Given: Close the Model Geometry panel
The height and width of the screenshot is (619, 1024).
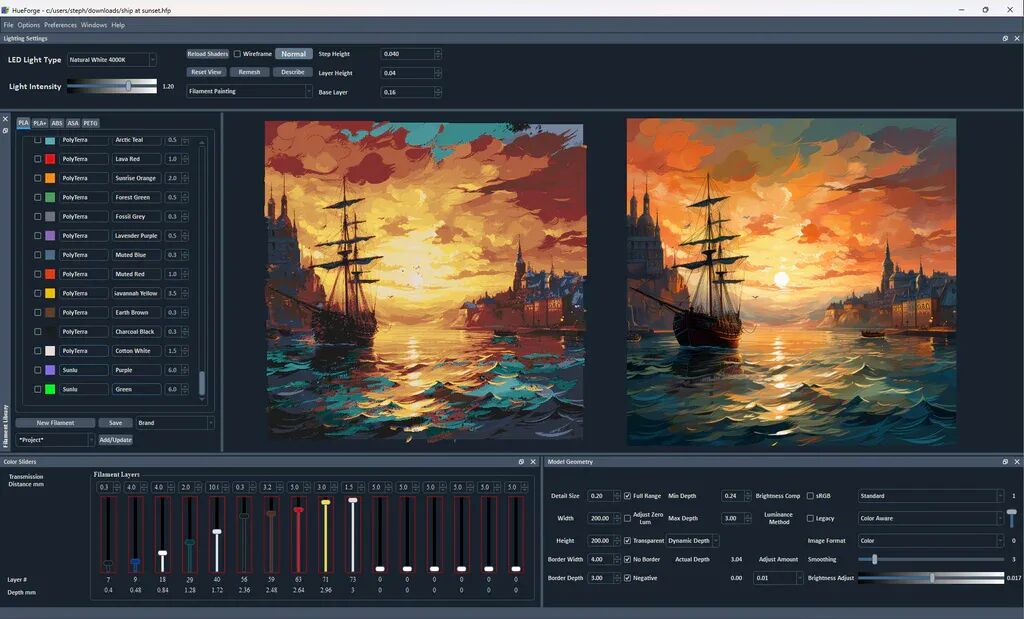Looking at the screenshot, I should pos(1016,462).
